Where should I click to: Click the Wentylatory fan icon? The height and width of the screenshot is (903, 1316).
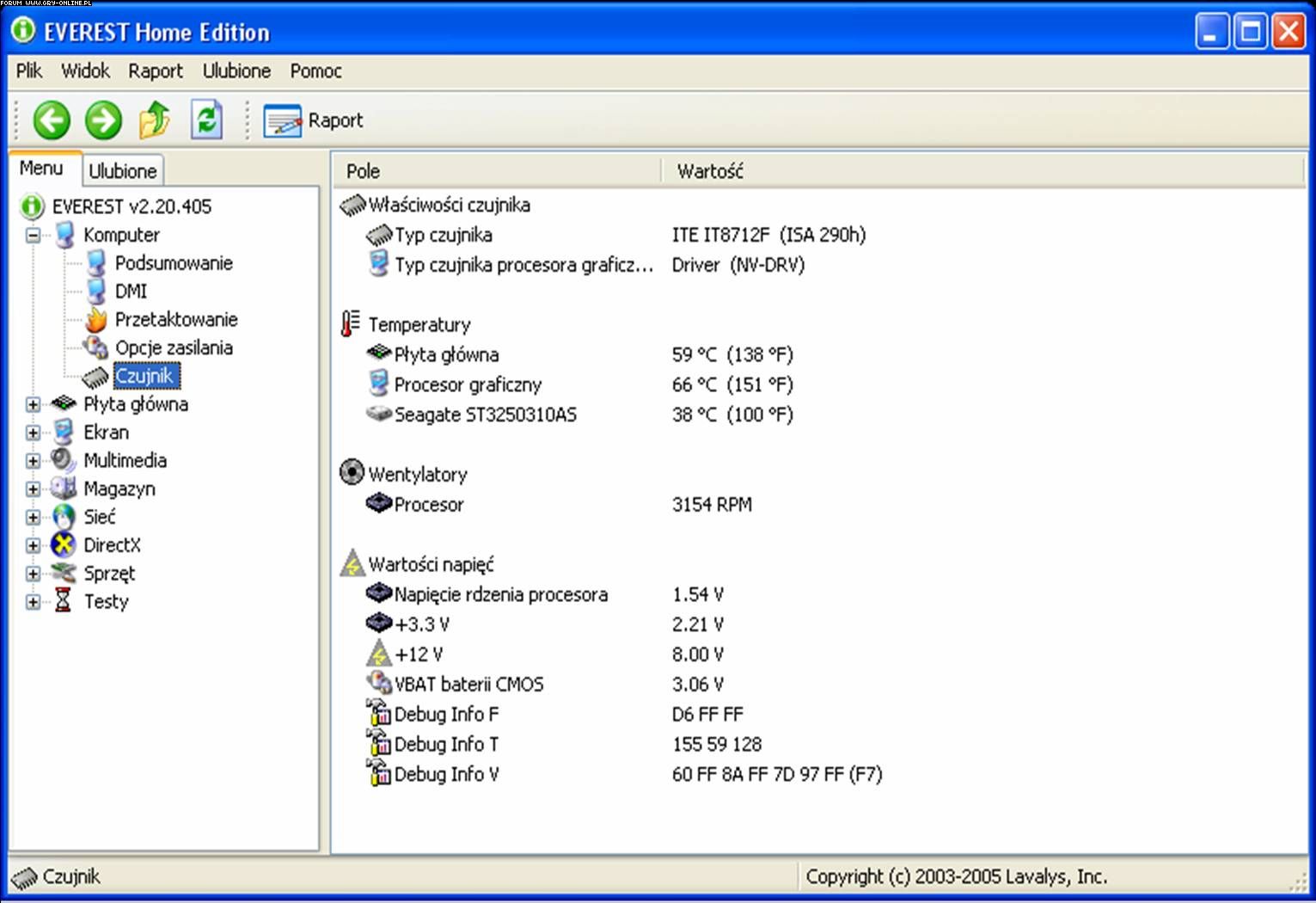pos(352,472)
